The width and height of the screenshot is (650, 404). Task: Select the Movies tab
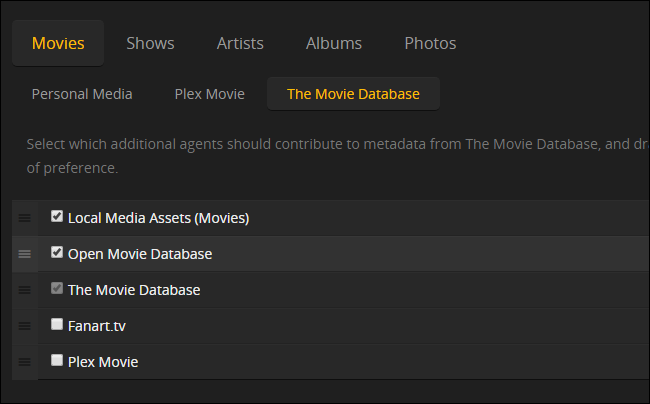pyautogui.click(x=58, y=43)
